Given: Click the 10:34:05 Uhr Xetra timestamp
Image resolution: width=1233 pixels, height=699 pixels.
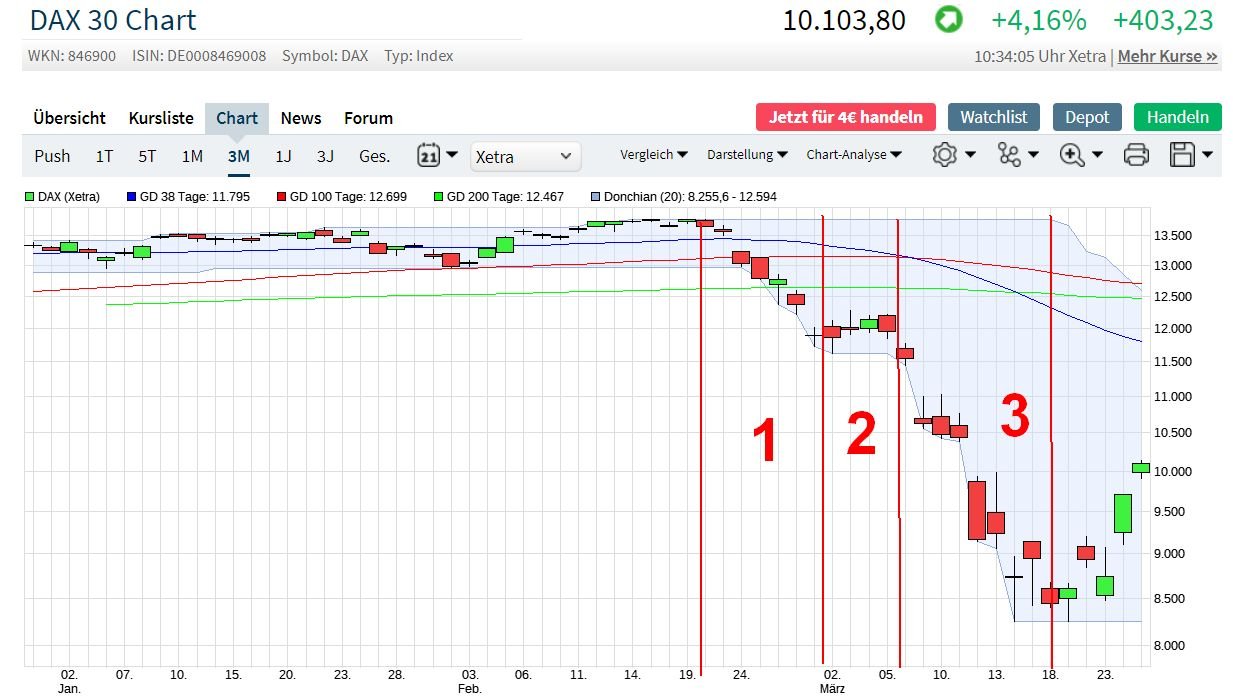Looking at the screenshot, I should pos(1040,56).
